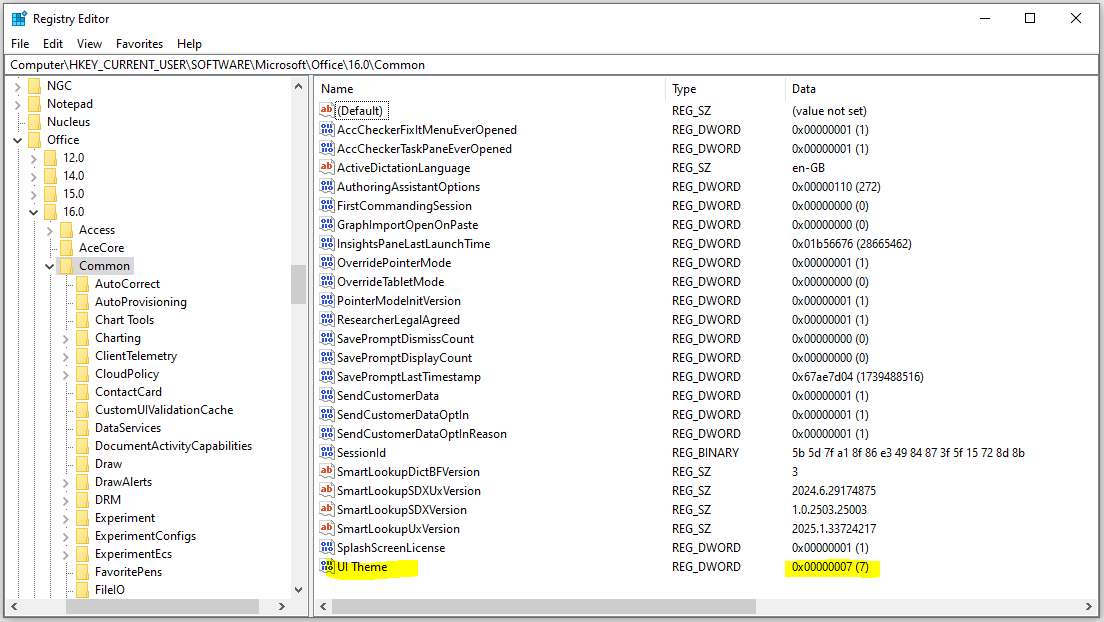Click the SendCustomerData DWORD icon
The image size is (1104, 622).
[327, 395]
